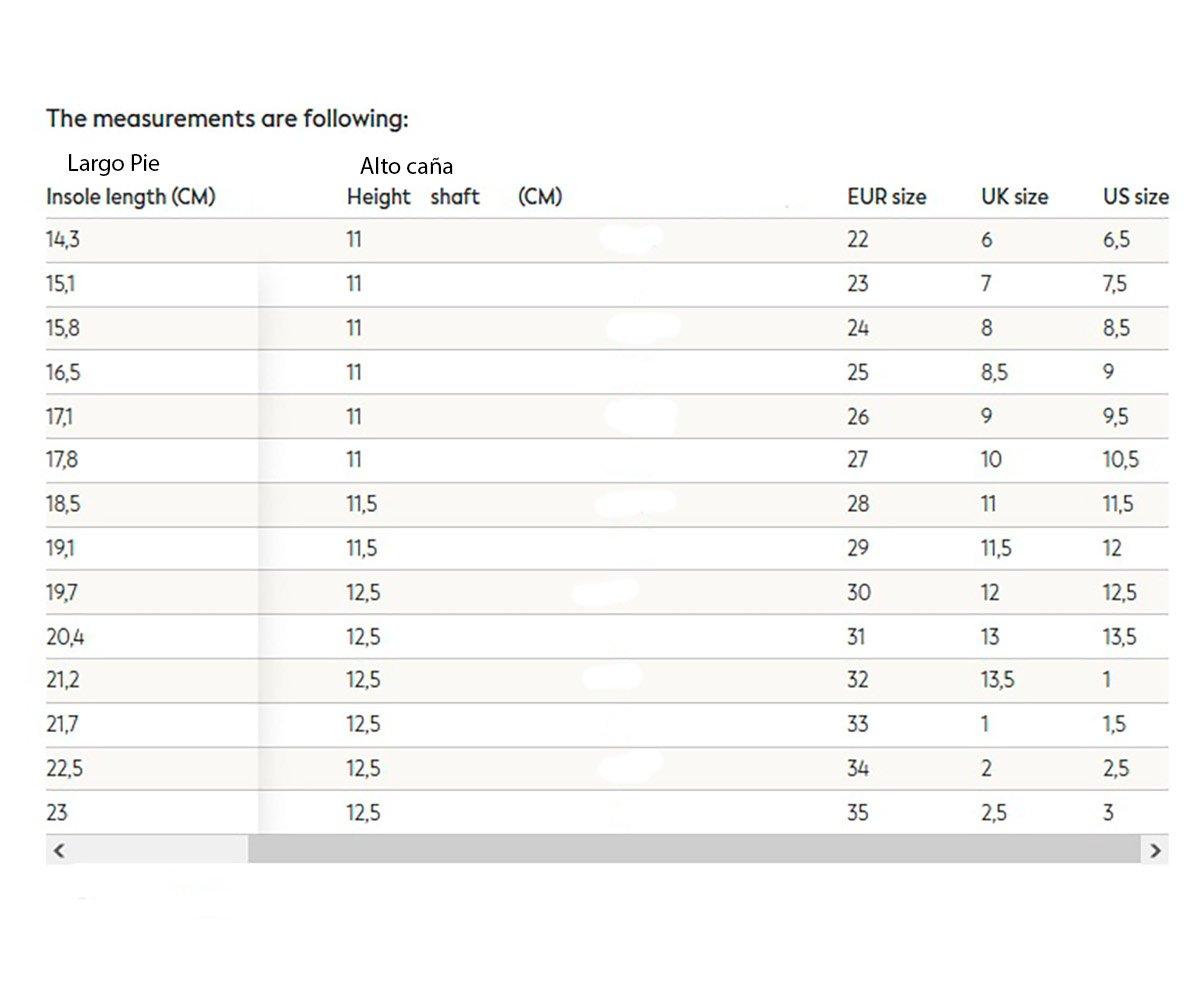1200x1000 pixels.
Task: Click the US size 10,5 cell
Action: tap(1121, 460)
